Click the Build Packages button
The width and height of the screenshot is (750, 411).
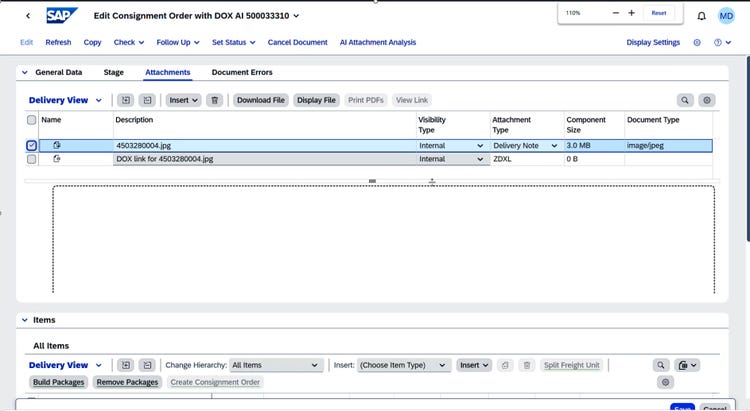coord(58,382)
